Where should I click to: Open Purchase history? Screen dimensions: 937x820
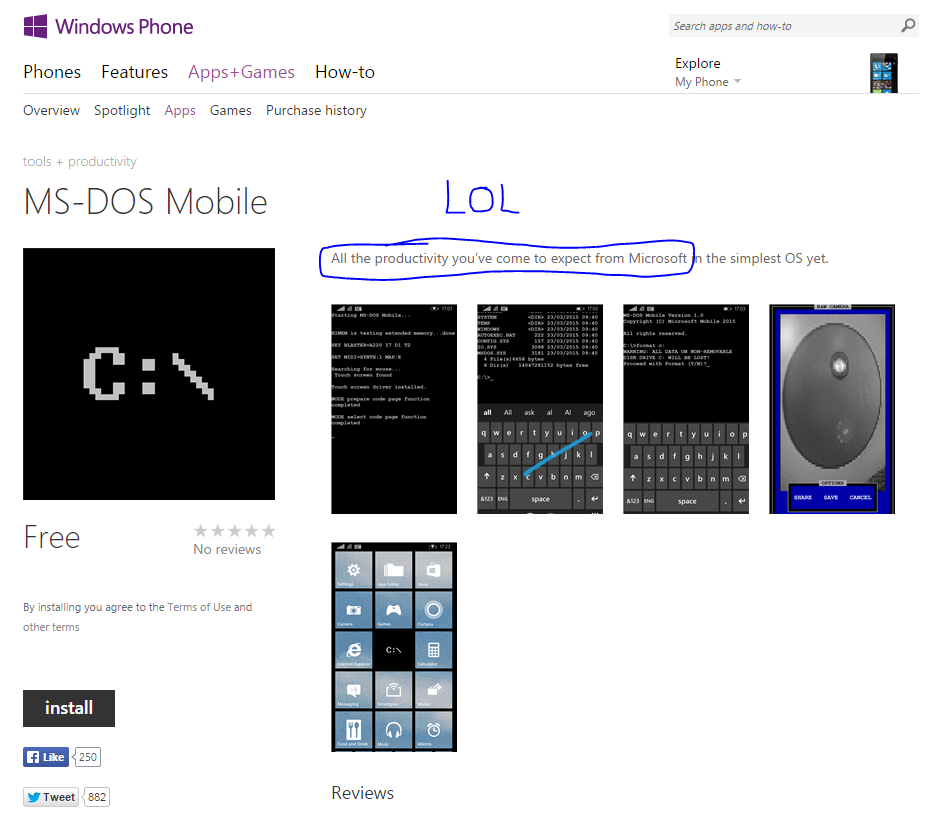point(316,111)
